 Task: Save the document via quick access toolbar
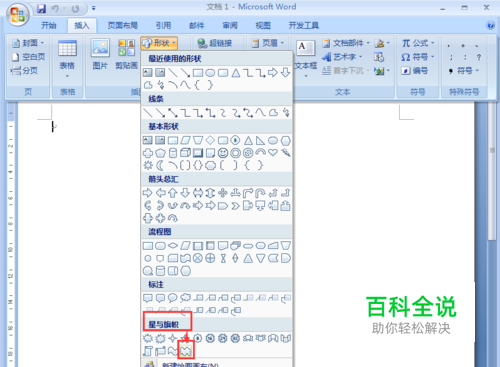click(x=42, y=9)
